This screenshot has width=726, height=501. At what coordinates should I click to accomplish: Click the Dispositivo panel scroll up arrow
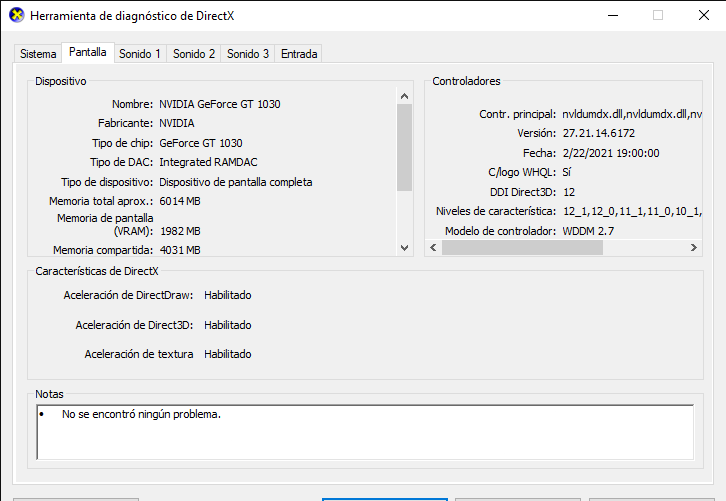click(404, 96)
